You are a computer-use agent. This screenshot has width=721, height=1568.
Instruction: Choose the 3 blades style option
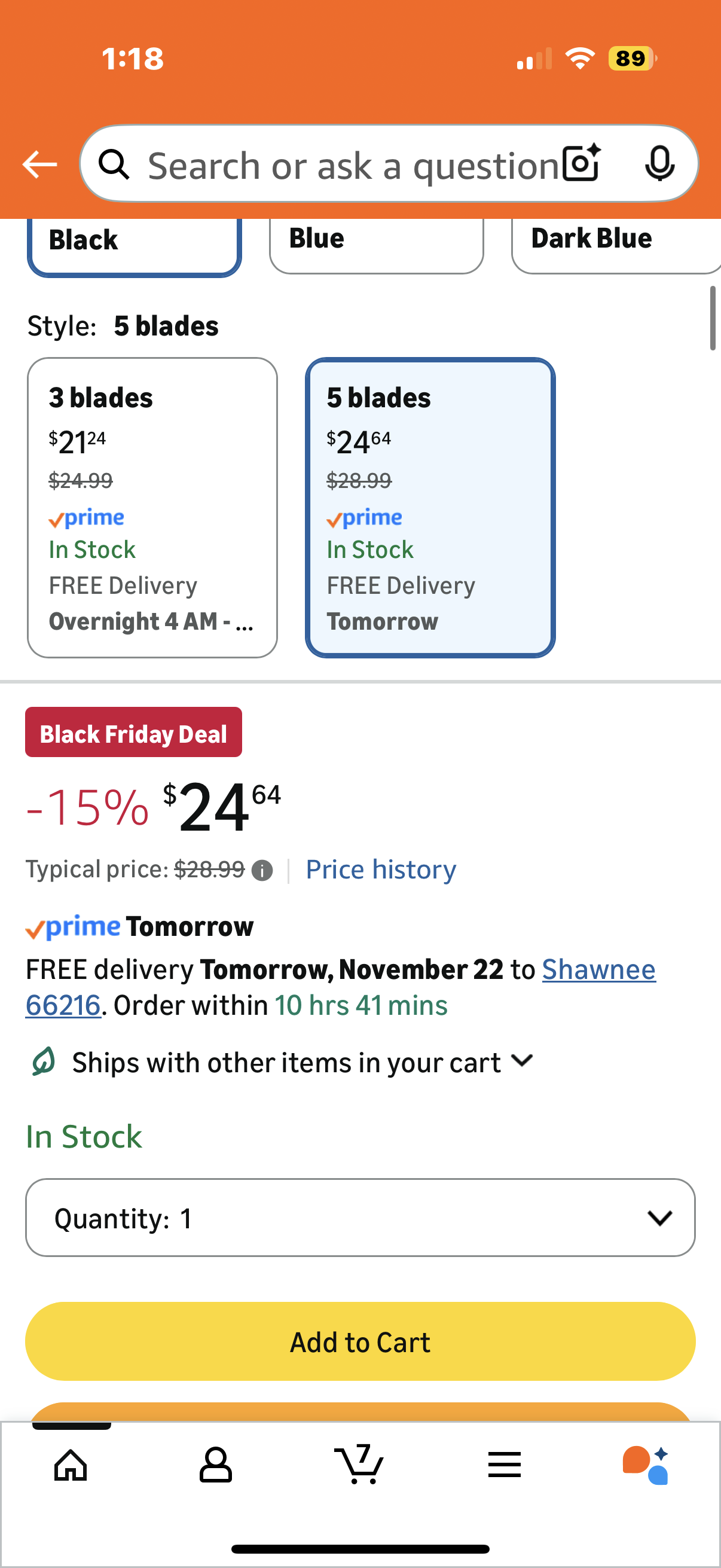pyautogui.click(x=152, y=507)
